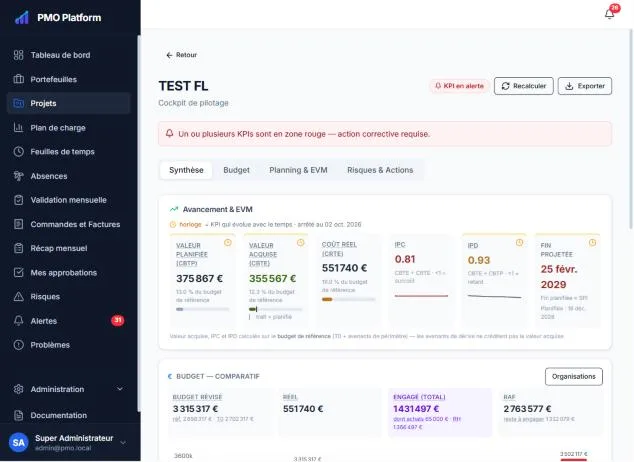Click the Commandes et Factures document icon
The image size is (634, 462).
click(19, 224)
